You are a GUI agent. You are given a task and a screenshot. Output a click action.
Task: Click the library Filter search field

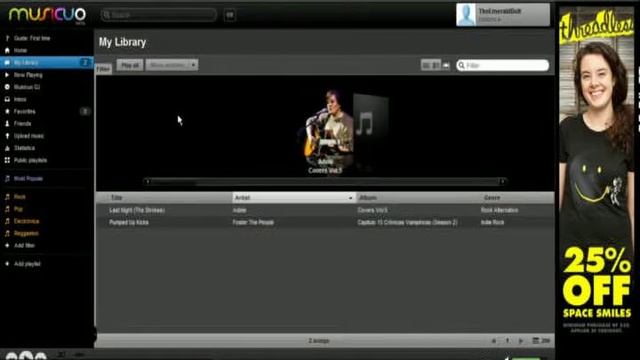point(502,65)
